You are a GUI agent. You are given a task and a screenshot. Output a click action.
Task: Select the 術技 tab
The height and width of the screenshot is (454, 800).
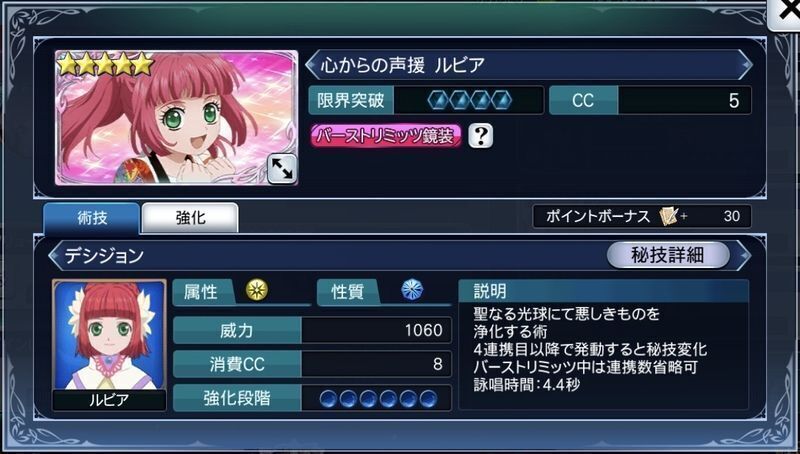(92, 218)
